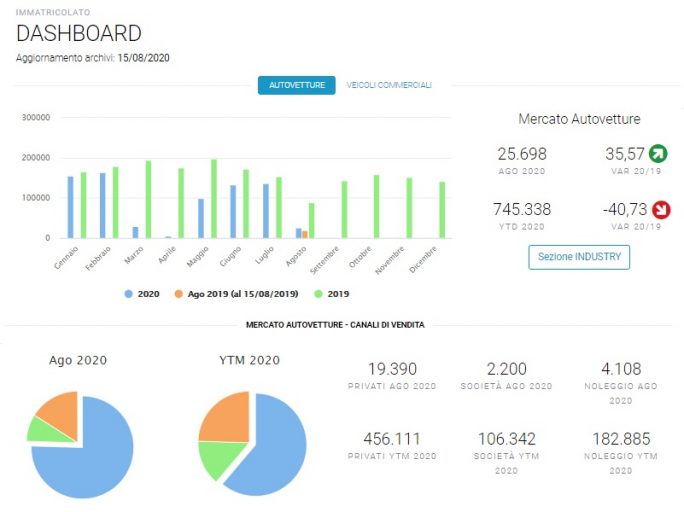Screen dimensions: 684x512
Task: Click the red downward arrow variation icon
Action: tap(661, 209)
